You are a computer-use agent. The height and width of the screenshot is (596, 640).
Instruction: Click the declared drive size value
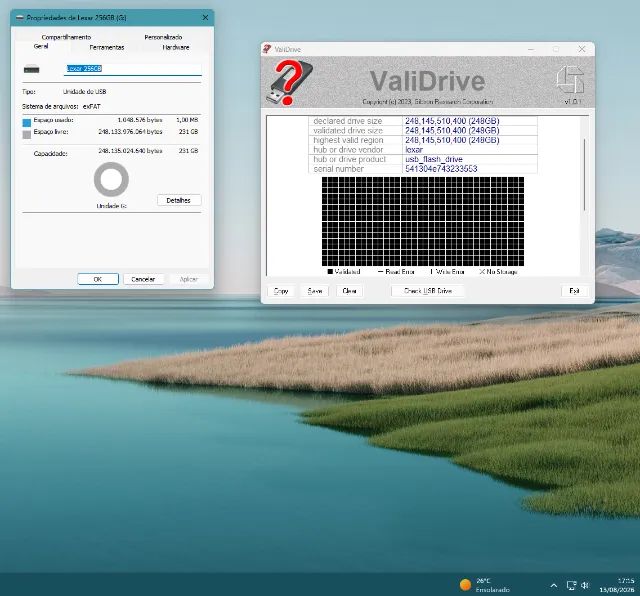click(x=452, y=121)
